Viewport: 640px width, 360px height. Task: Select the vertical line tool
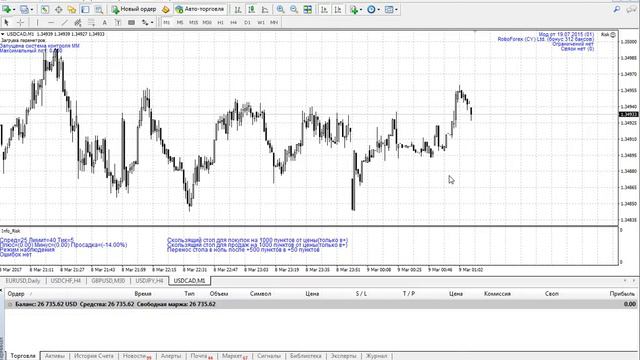point(37,22)
